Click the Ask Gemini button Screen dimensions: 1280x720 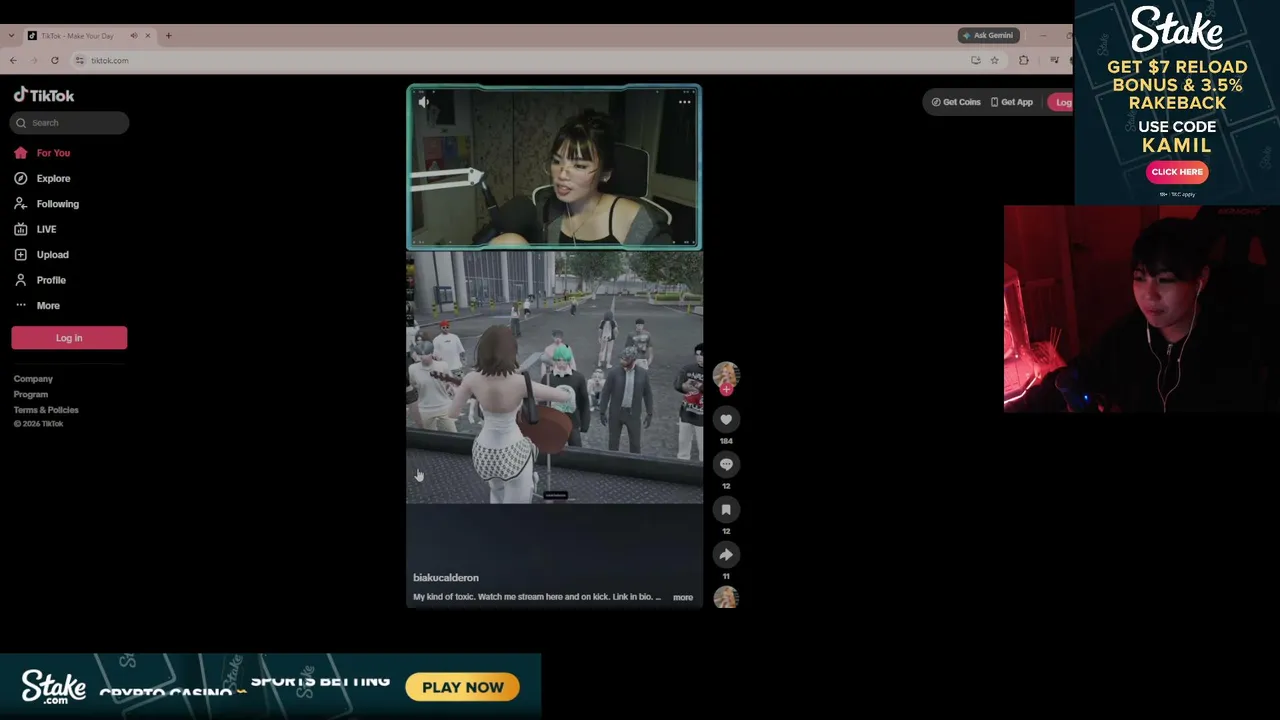(x=988, y=36)
